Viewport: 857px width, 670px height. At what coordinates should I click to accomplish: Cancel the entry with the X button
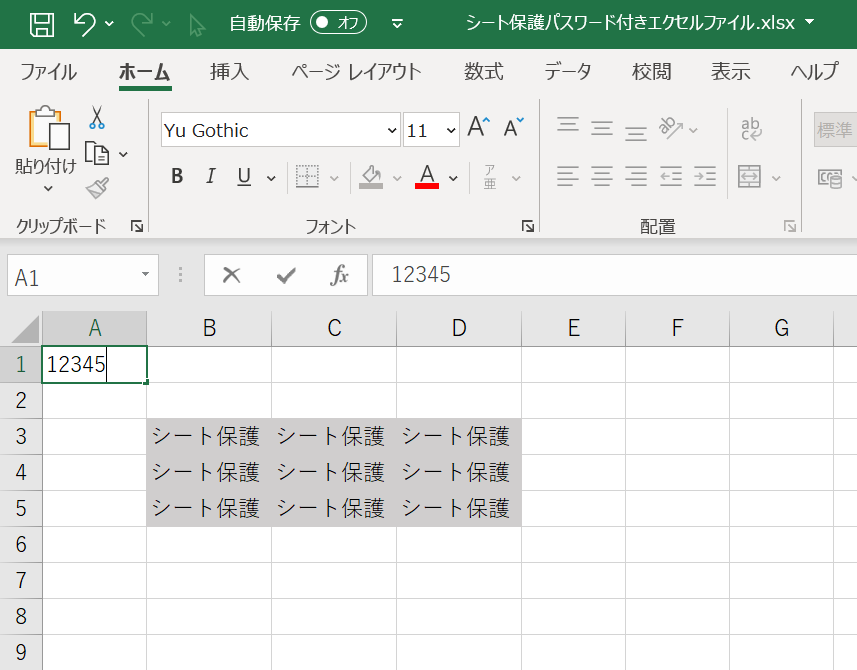tap(232, 275)
